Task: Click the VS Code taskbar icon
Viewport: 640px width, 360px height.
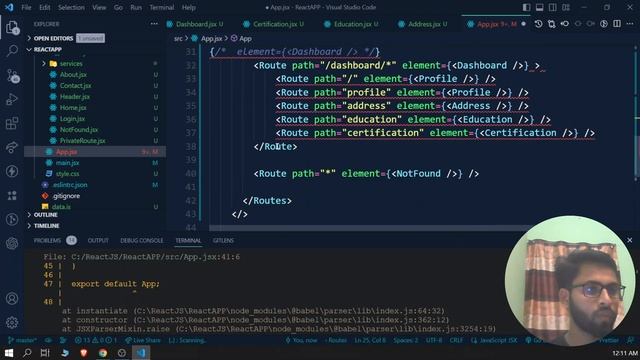Action: coord(141,353)
